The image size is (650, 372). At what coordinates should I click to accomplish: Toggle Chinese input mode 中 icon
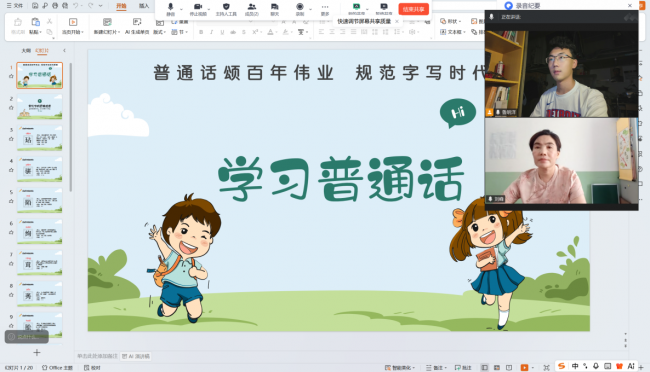pyautogui.click(x=575, y=366)
